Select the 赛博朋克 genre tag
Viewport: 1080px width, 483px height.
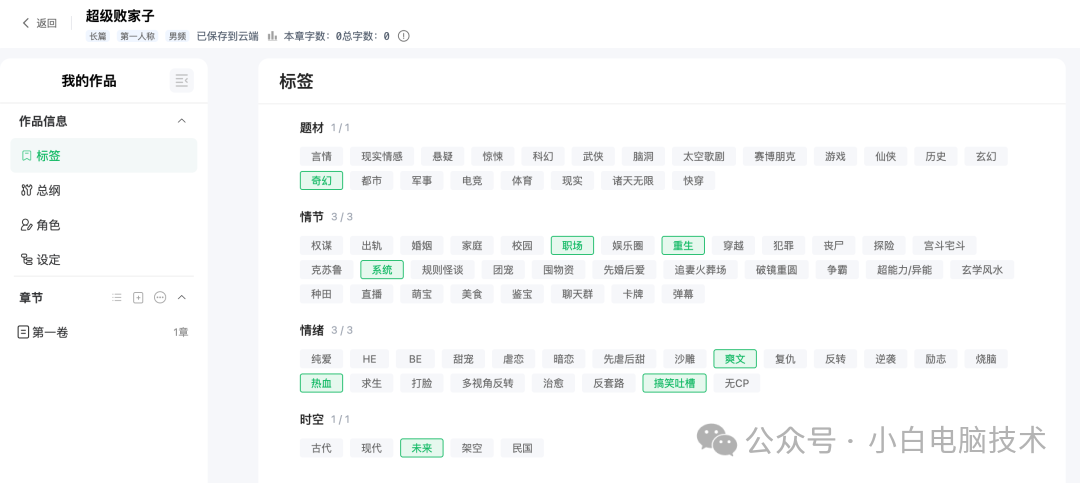point(775,156)
